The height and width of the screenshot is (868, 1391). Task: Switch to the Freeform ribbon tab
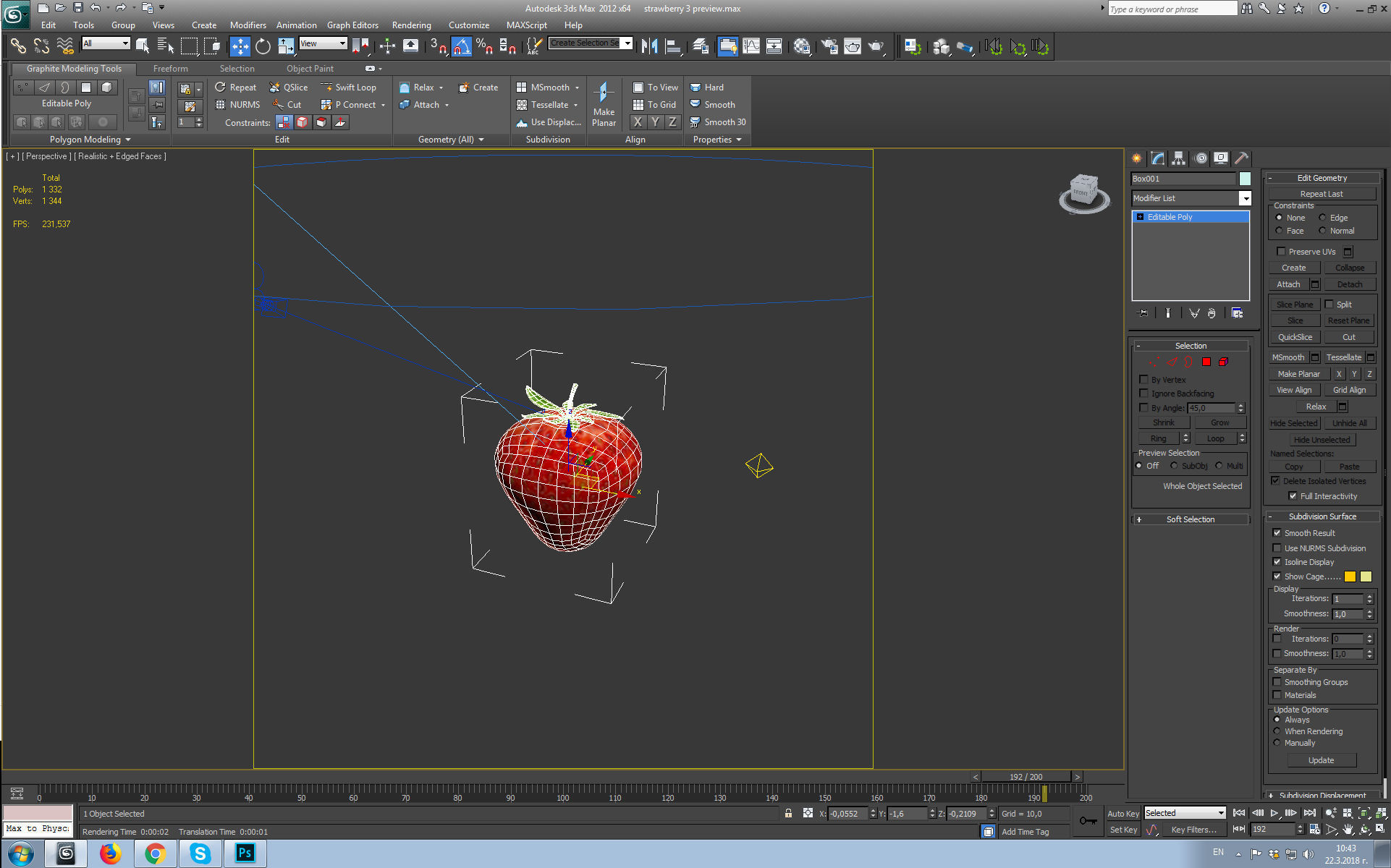170,69
